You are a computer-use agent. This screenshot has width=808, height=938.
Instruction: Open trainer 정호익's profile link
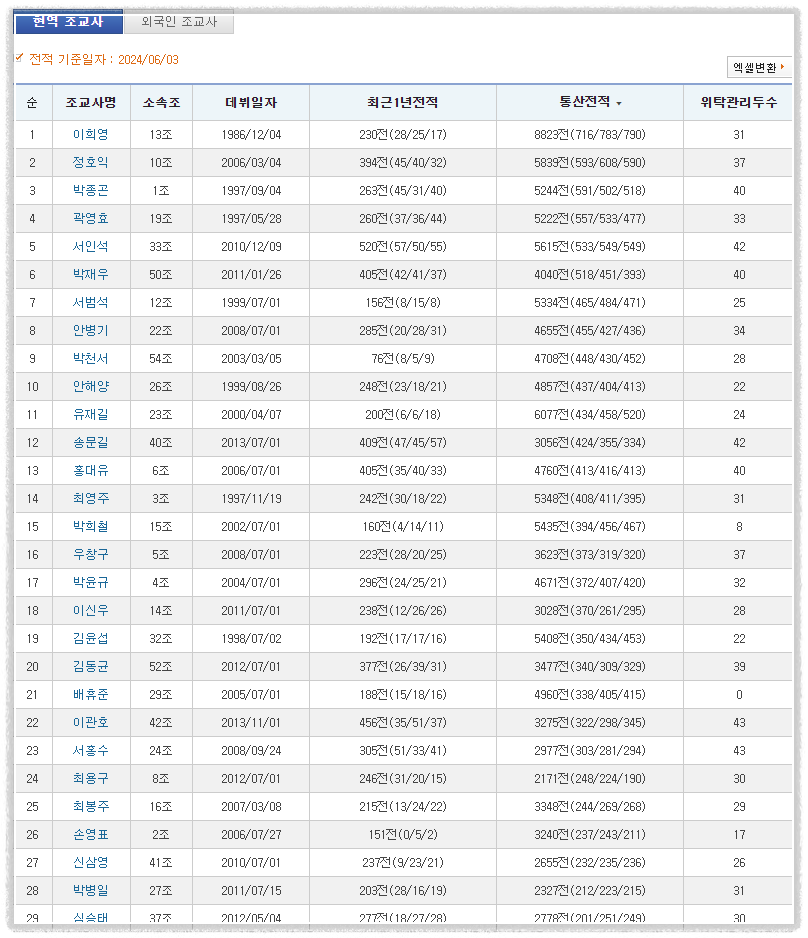point(90,162)
